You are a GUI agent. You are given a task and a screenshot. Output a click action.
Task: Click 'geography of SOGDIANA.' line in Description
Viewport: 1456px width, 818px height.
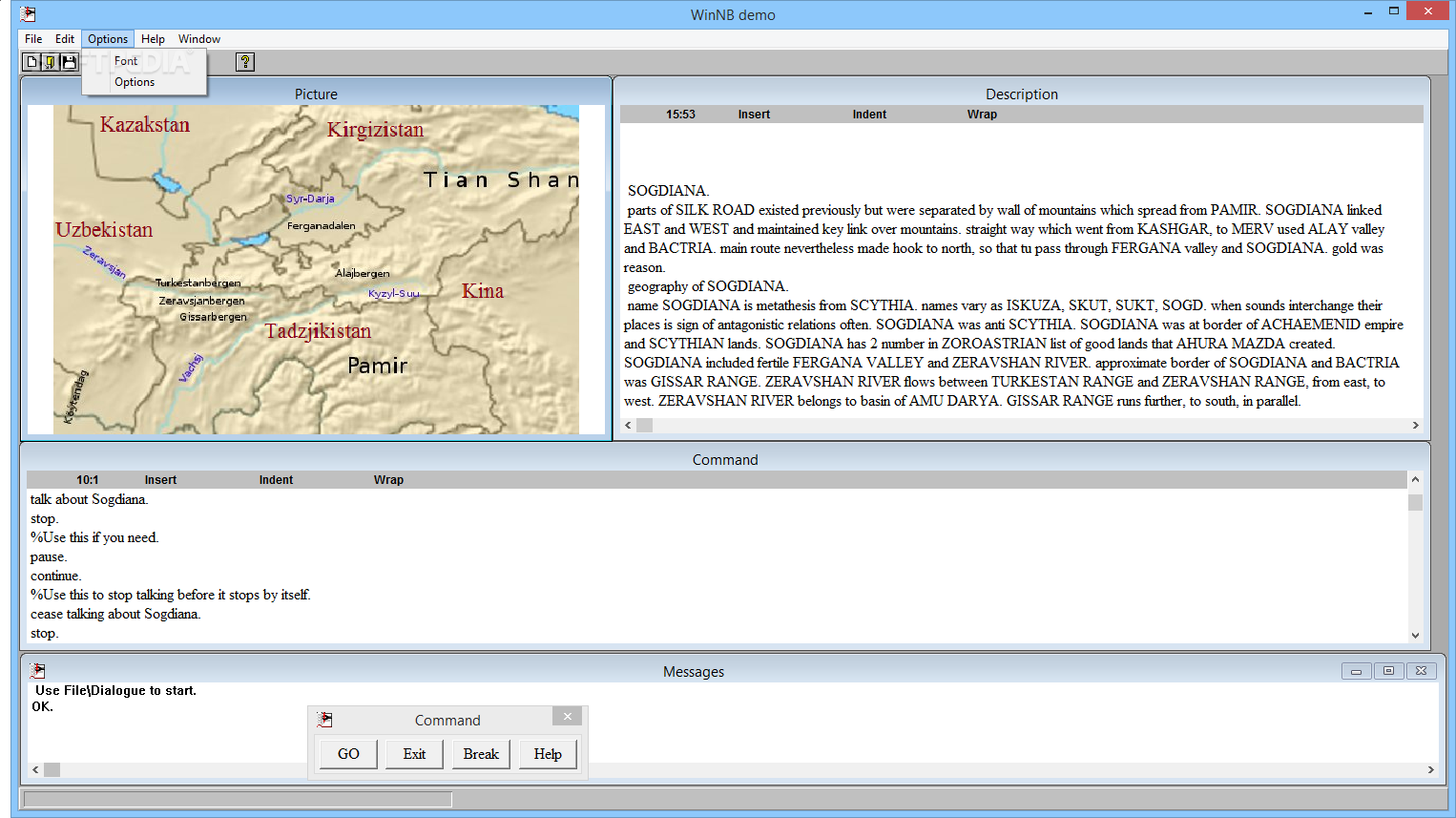click(x=707, y=286)
